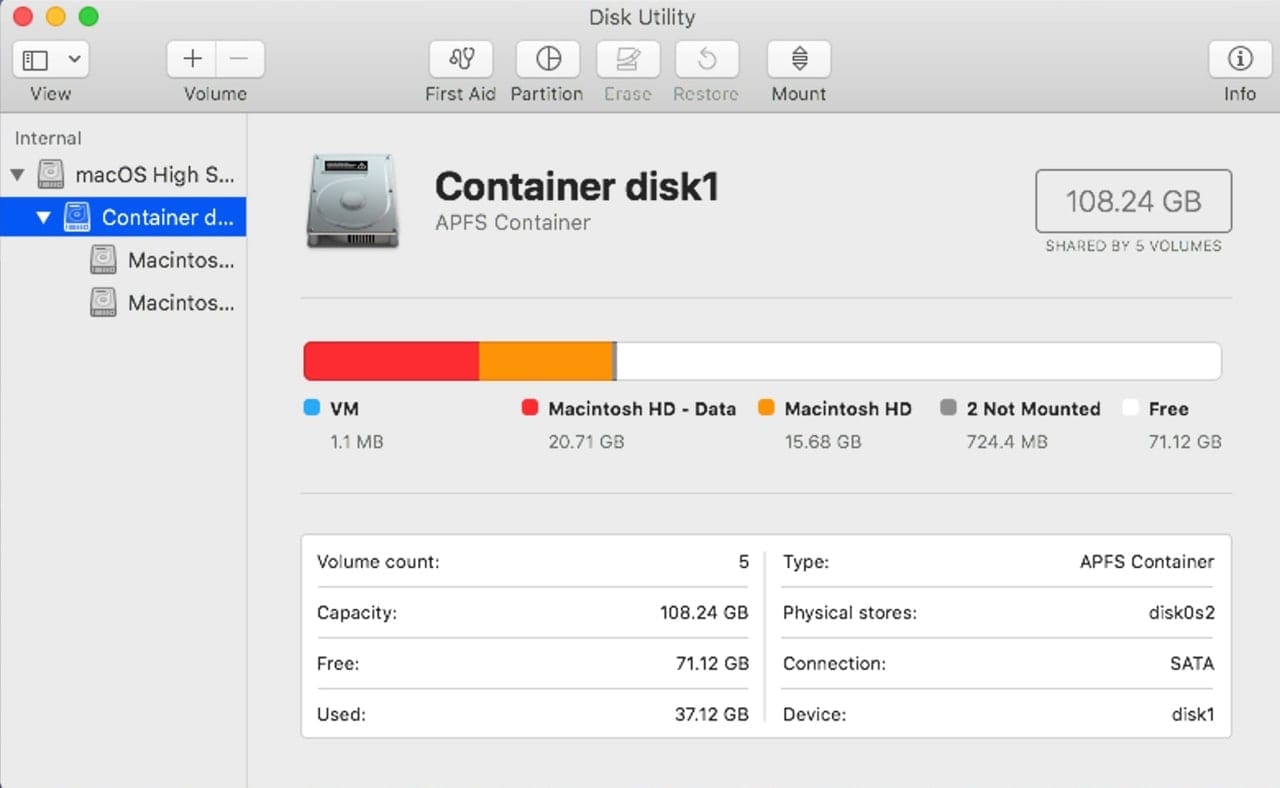Click the First Aid stethoscope icon
Screen dimensions: 1280x788
(460, 60)
